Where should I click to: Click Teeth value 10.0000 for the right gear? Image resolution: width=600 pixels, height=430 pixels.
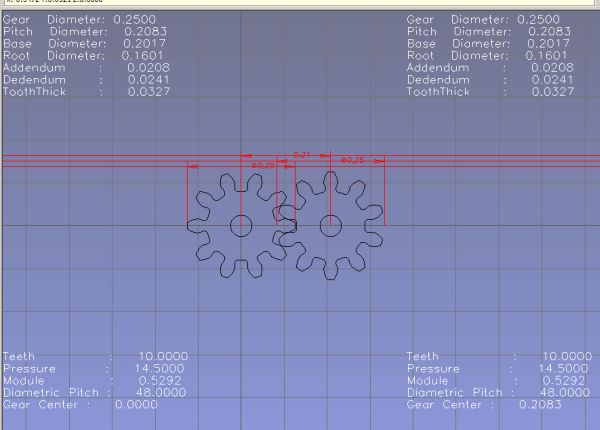tap(567, 357)
